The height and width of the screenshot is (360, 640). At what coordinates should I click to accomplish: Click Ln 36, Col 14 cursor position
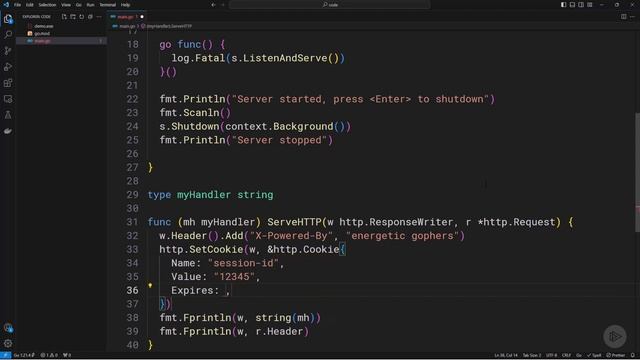click(506, 355)
